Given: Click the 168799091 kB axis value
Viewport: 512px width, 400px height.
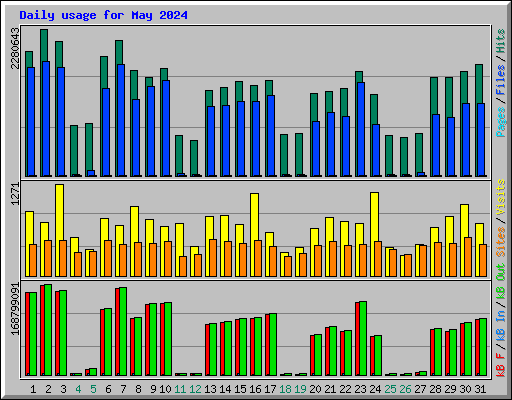Looking at the screenshot, I should [15, 309].
